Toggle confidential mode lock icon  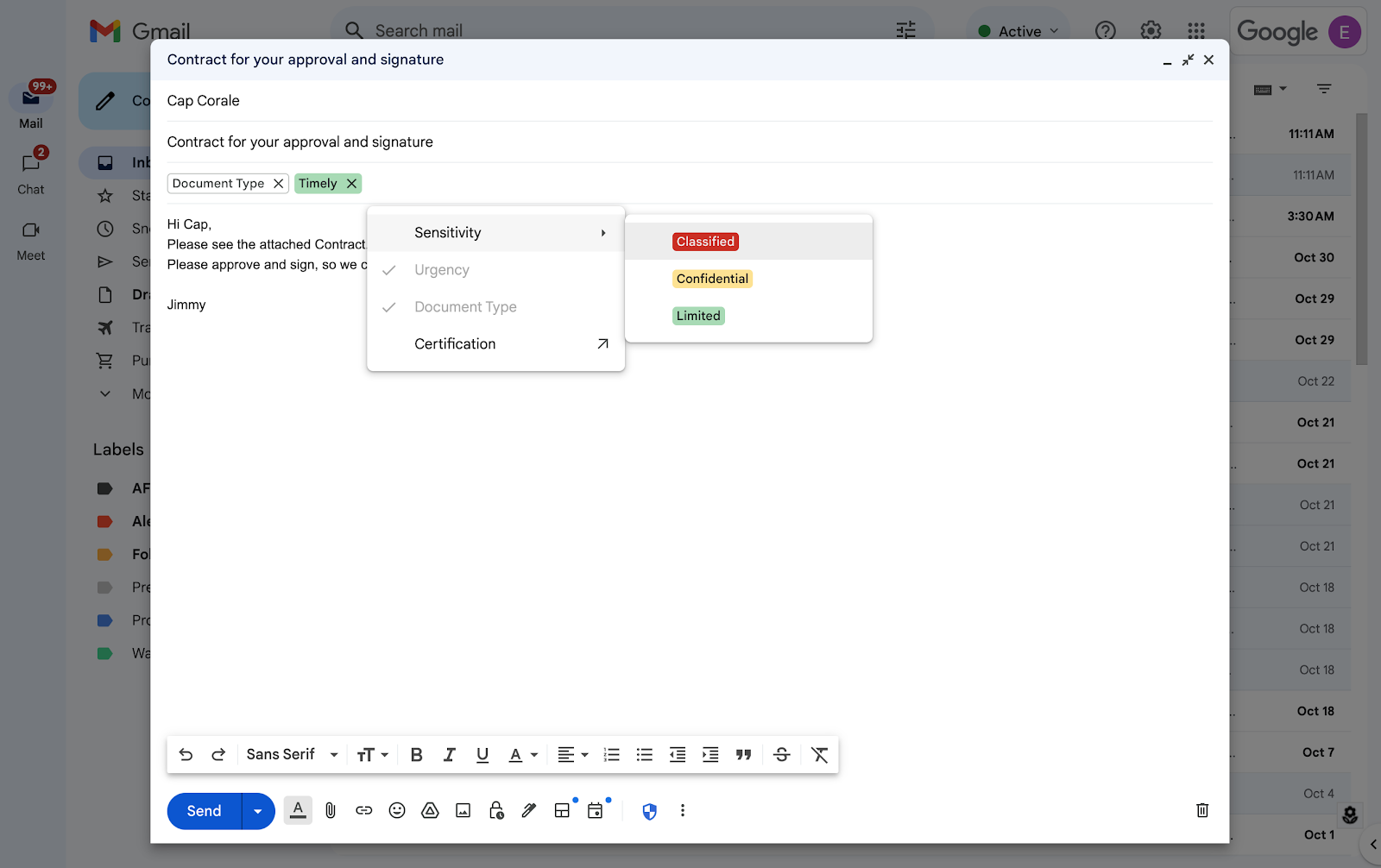(496, 810)
